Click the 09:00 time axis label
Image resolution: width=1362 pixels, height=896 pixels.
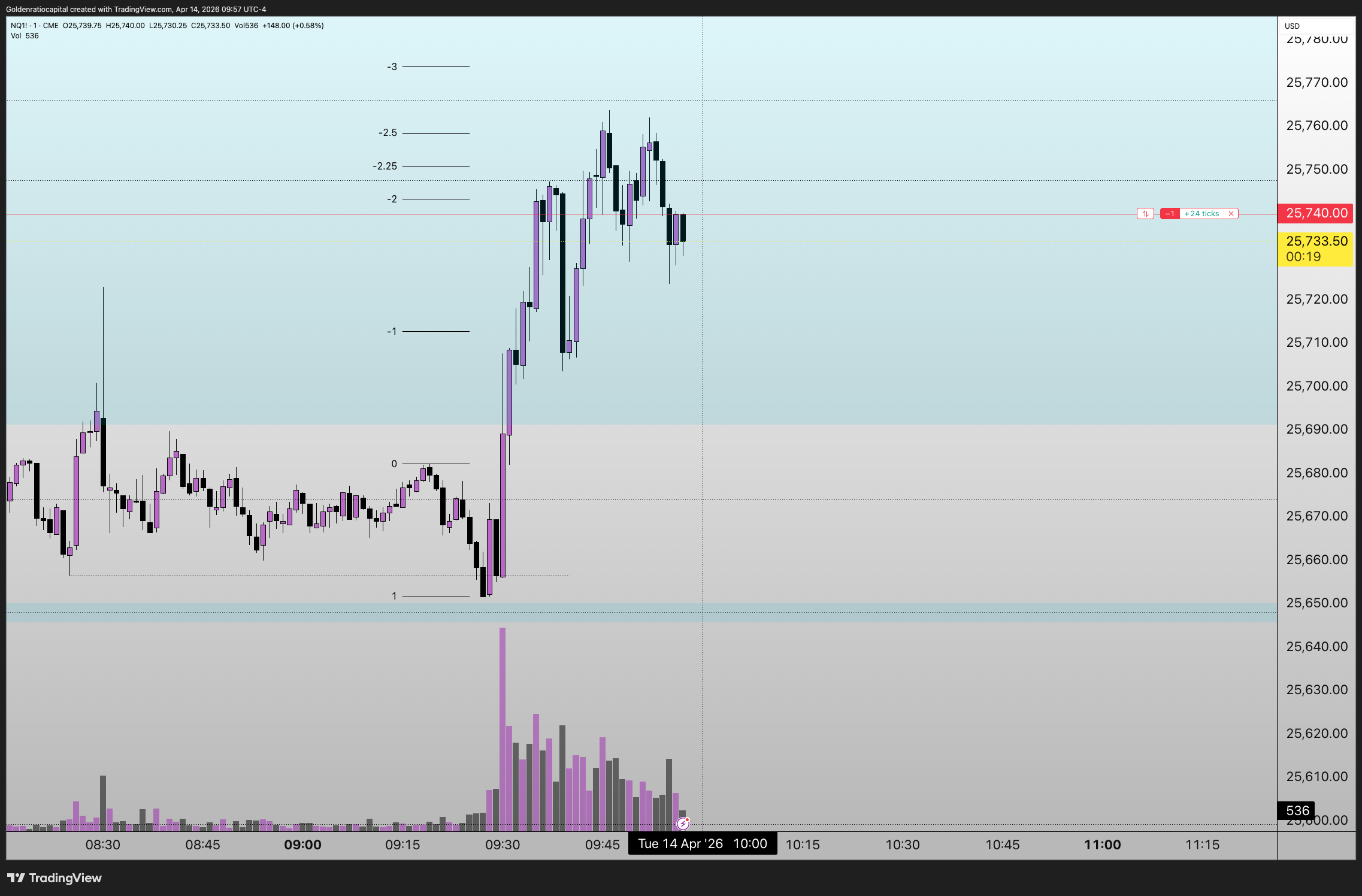point(302,844)
